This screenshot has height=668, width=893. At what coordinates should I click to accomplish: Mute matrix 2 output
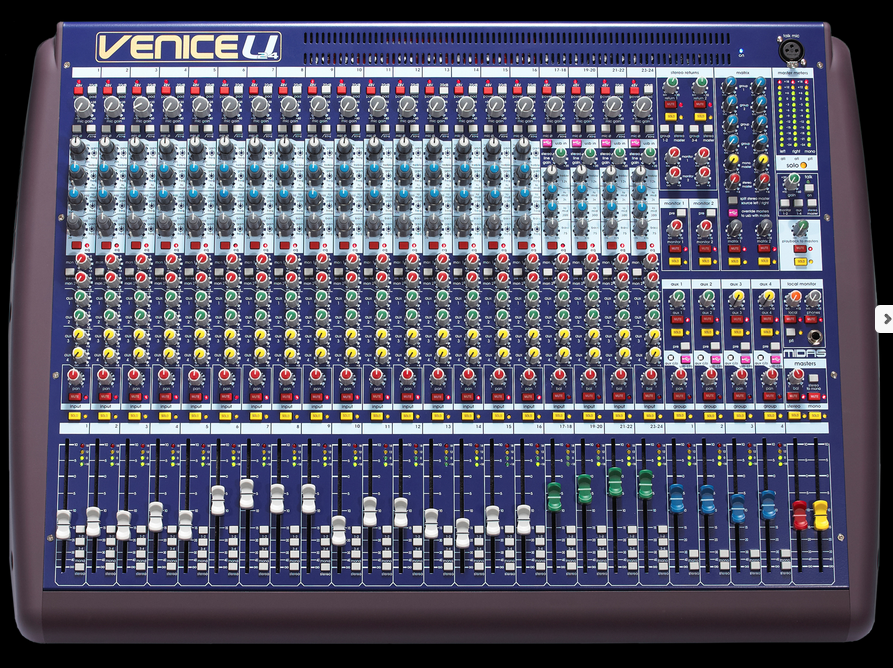(x=764, y=249)
